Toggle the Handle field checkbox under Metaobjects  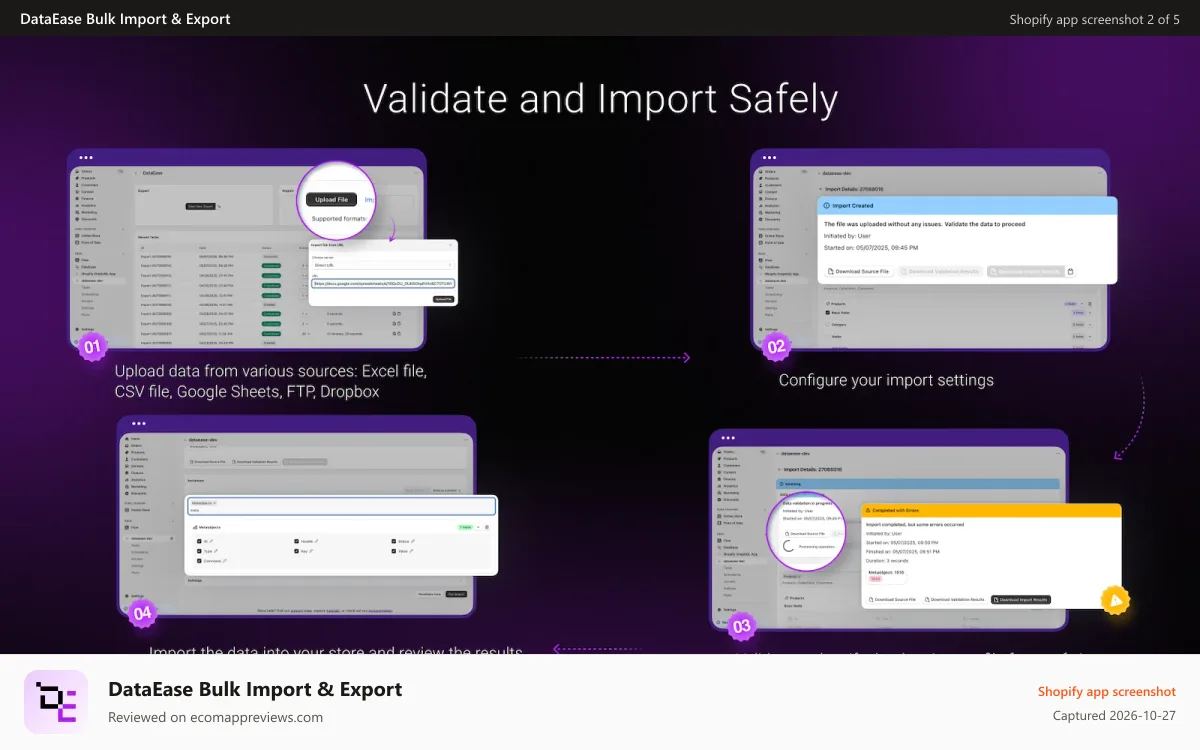[296, 541]
